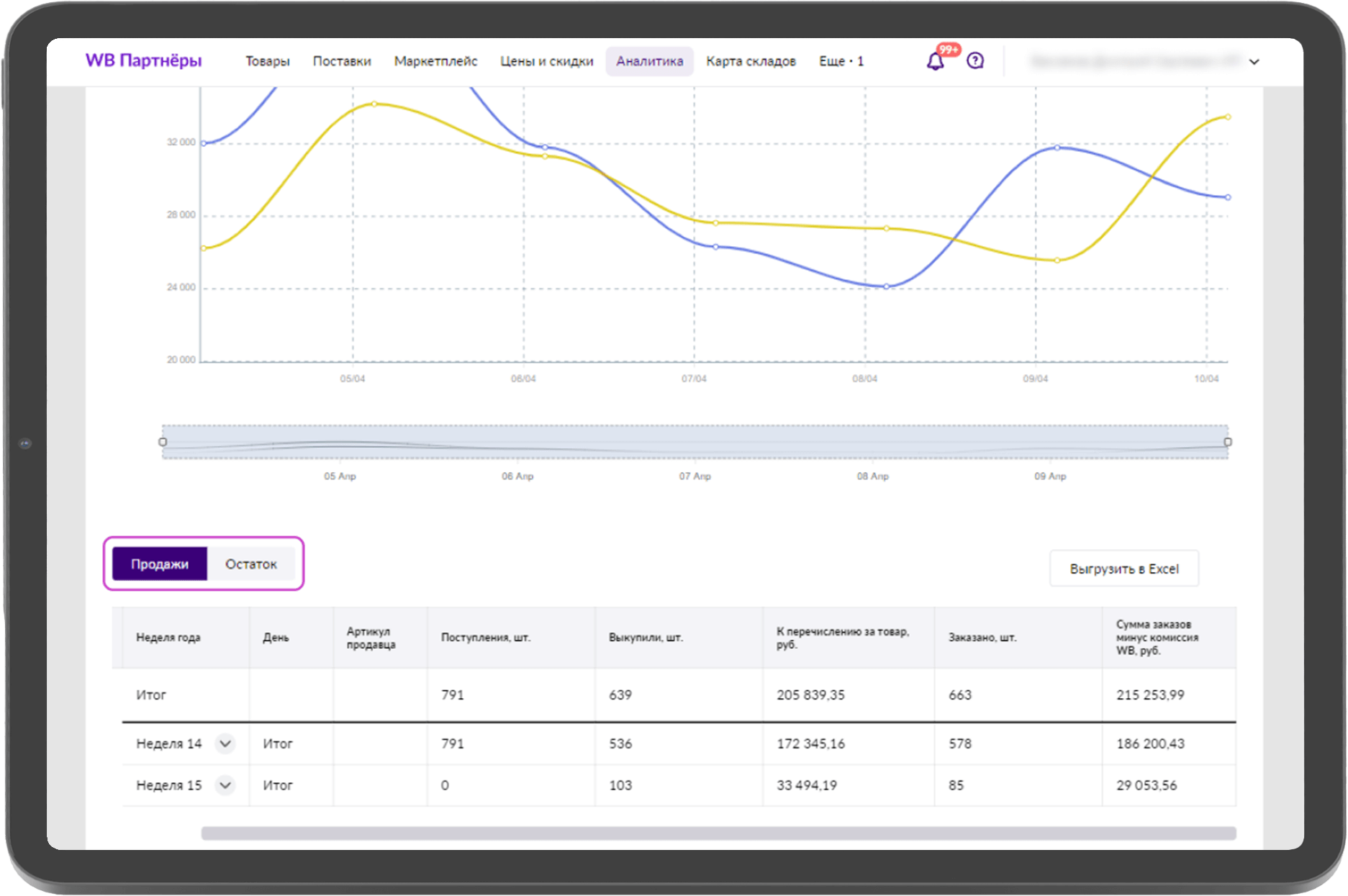The height and width of the screenshot is (896, 1348).
Task: Click the horizontal table scrollbar
Action: tap(718, 833)
